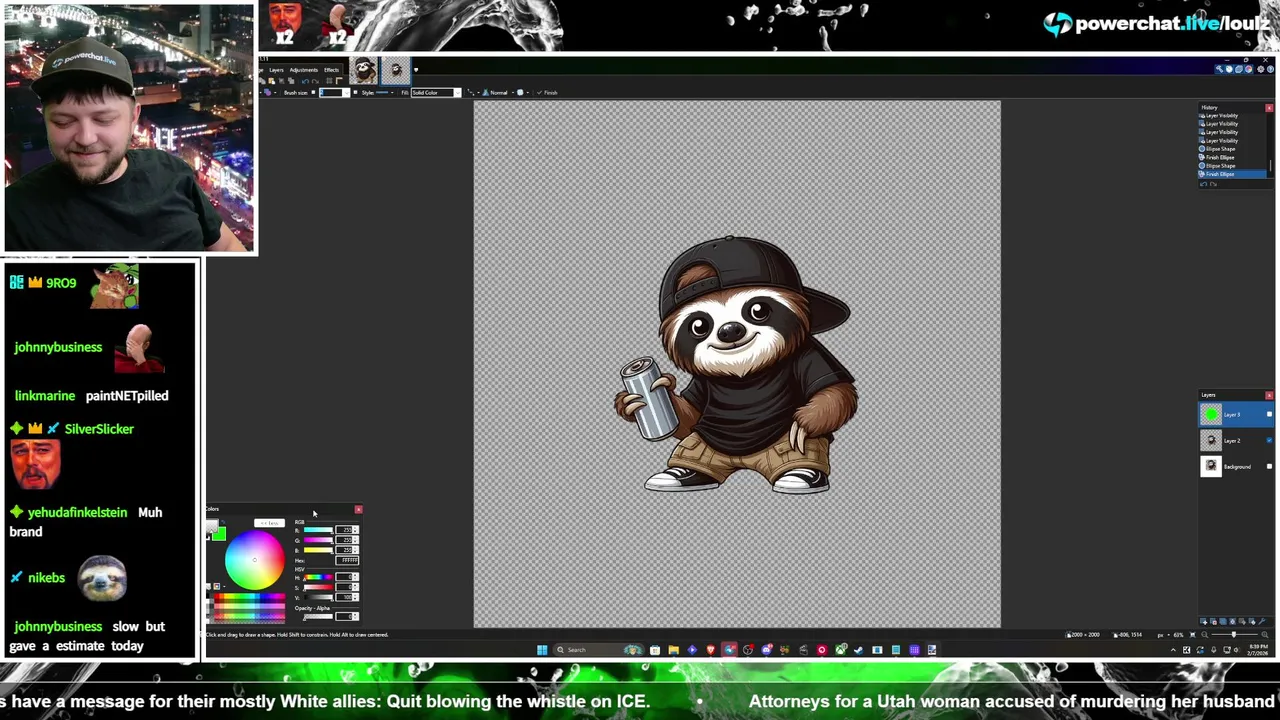Close the Layers panel
The image size is (1280, 720).
(x=1269, y=395)
